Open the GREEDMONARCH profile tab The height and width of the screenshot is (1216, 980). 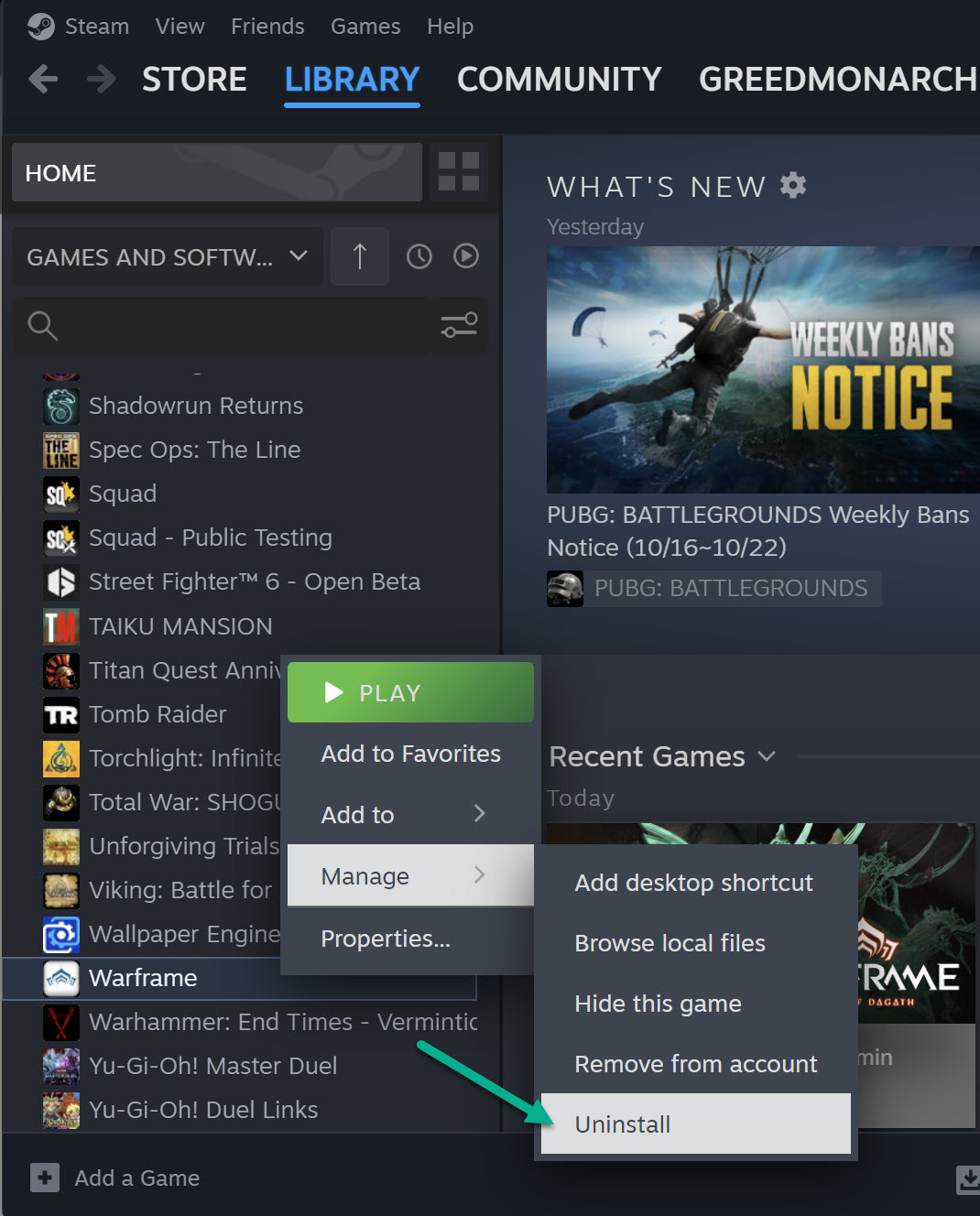point(838,80)
